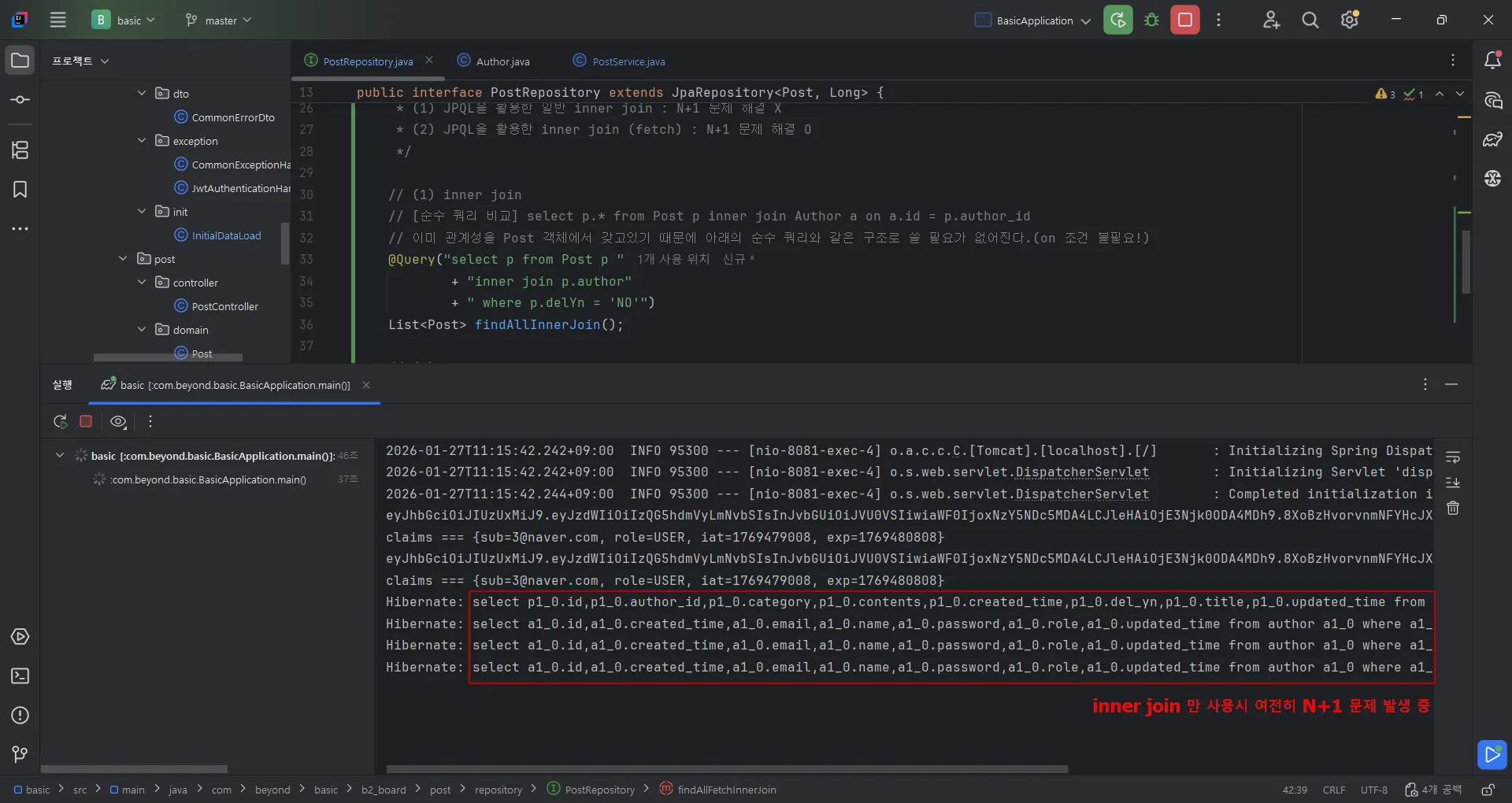Toggle read-only lock in status bar
Screen dimensions: 1512x803
1488,790
